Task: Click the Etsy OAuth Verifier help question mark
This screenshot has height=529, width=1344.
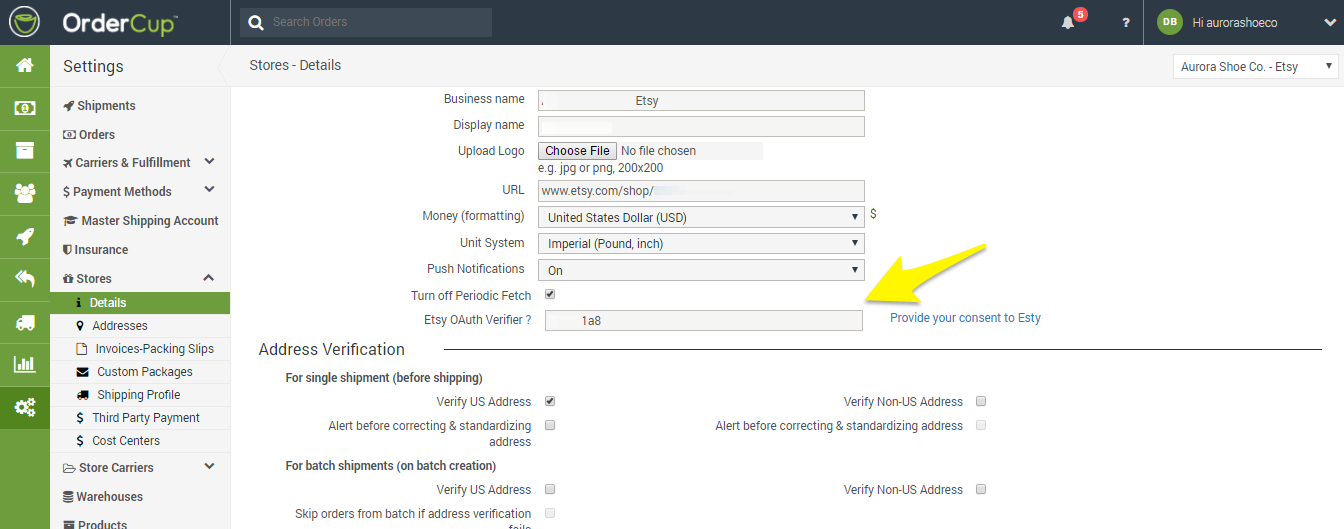Action: (x=528, y=320)
